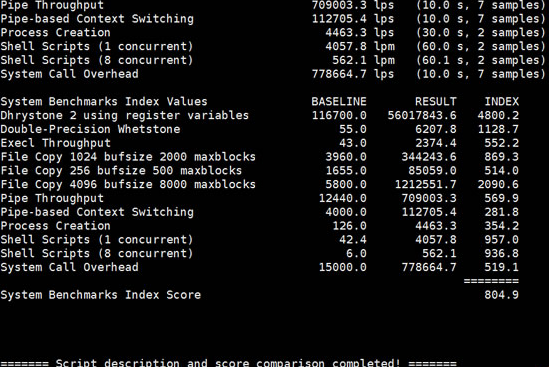Click Execl index value 552.2
549x367 pixels.
click(502, 143)
